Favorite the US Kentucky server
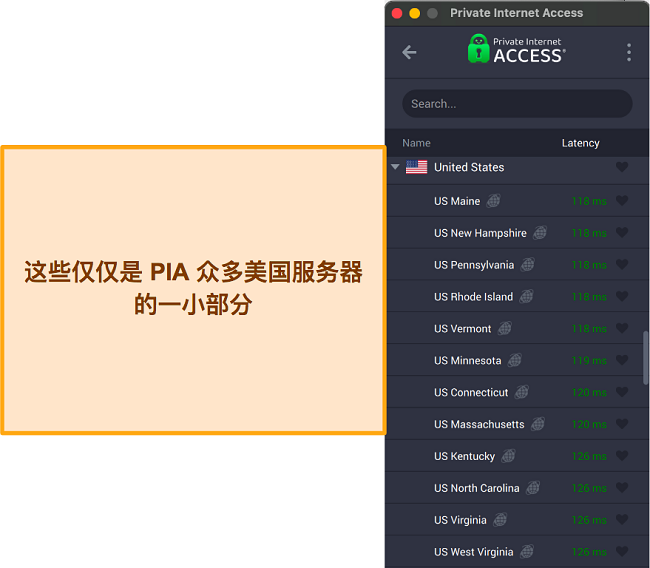This screenshot has width=650, height=568. point(622,456)
